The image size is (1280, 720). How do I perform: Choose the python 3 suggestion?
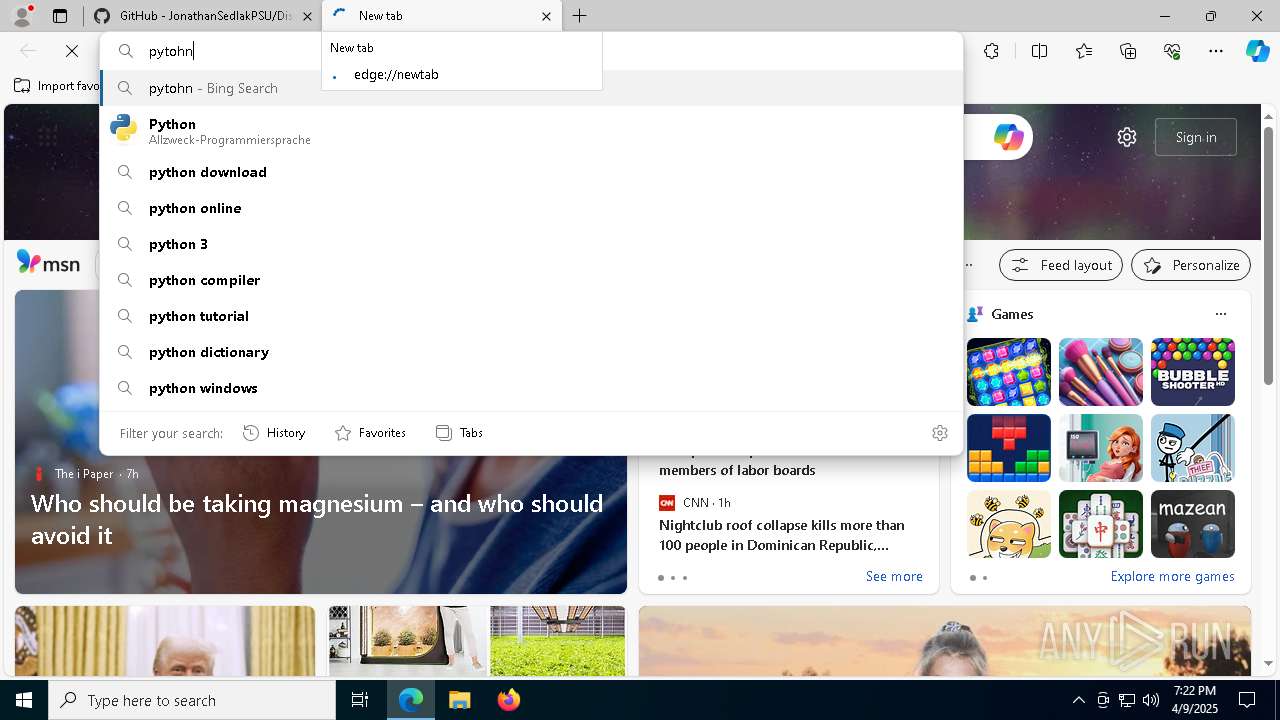click(x=531, y=244)
